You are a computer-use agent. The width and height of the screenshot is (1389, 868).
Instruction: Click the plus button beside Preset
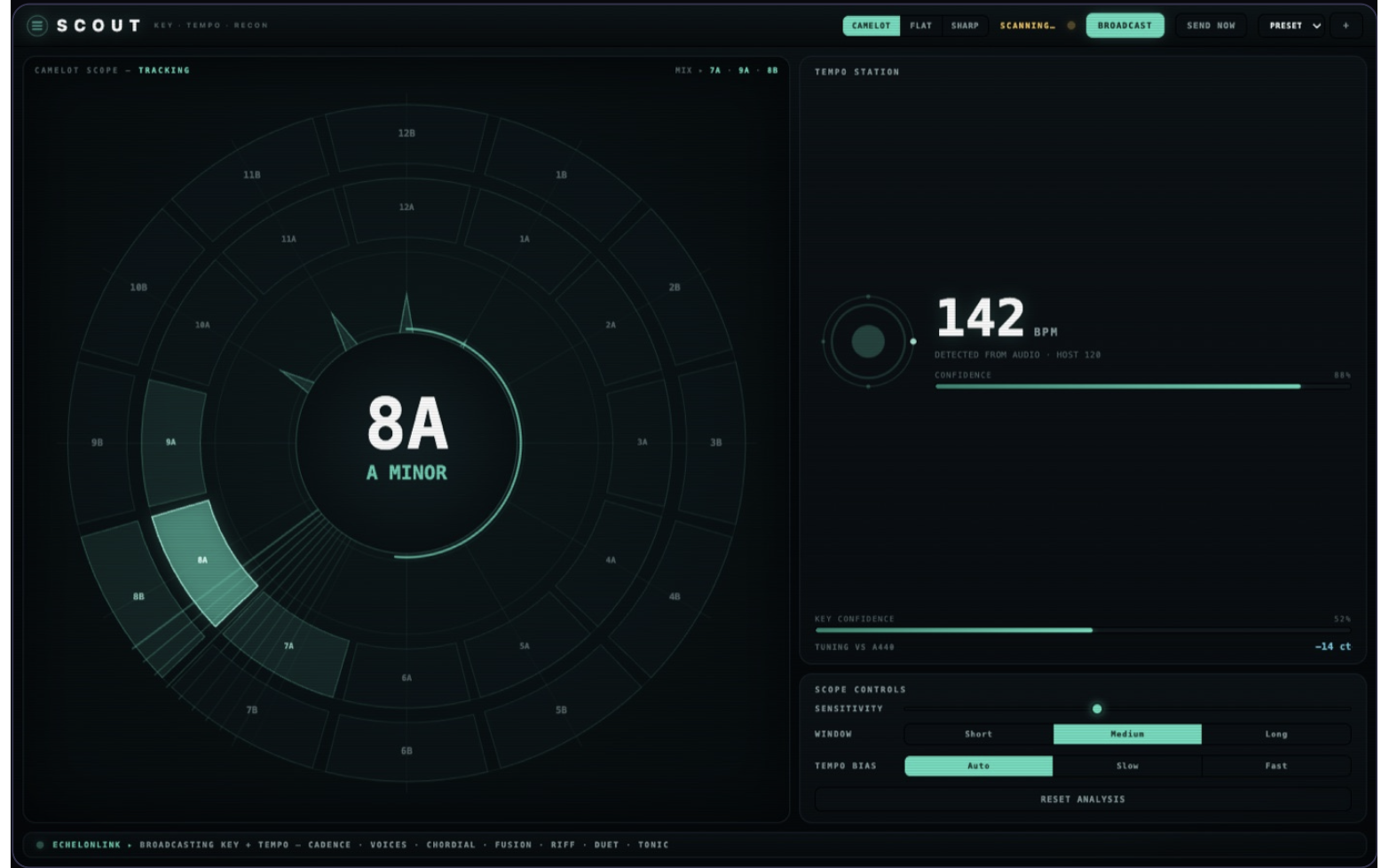[x=1346, y=26]
